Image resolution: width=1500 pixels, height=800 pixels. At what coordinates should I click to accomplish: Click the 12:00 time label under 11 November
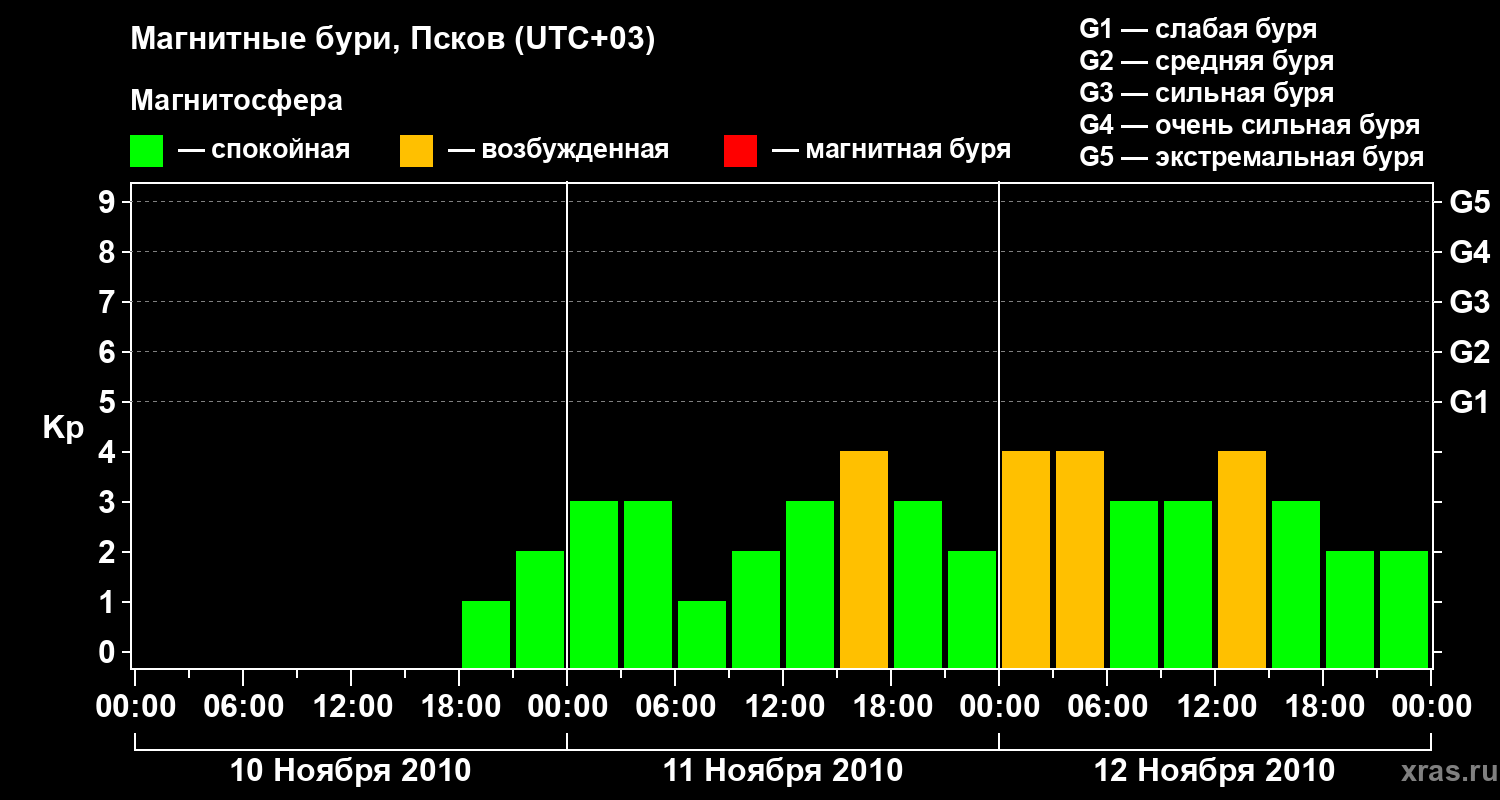[x=783, y=707]
